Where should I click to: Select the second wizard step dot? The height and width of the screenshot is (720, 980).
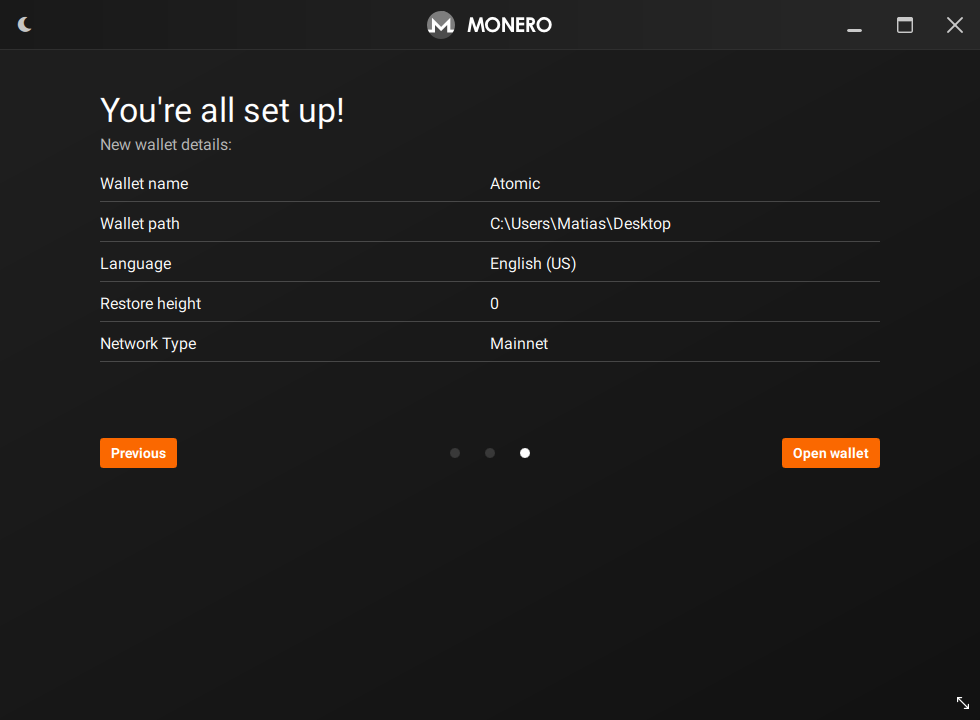[x=490, y=453]
